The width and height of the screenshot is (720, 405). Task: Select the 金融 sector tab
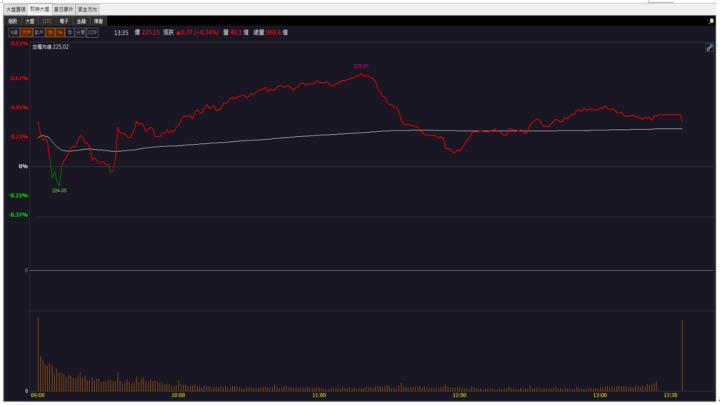coord(81,20)
